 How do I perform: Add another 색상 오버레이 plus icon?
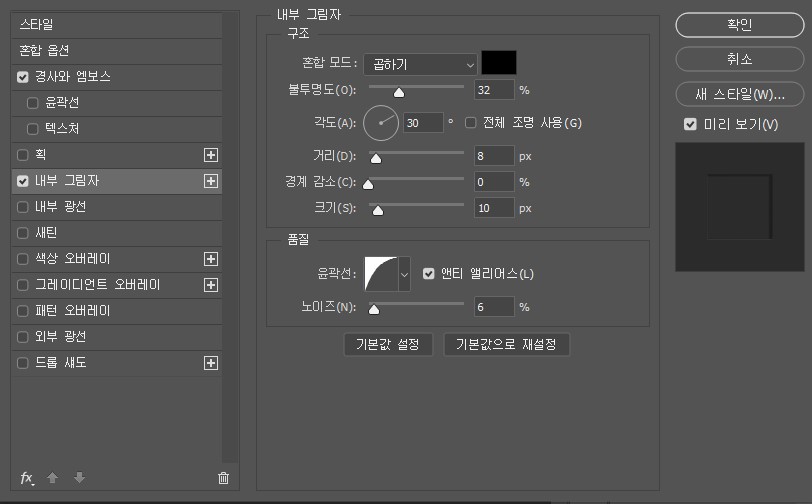[x=211, y=259]
